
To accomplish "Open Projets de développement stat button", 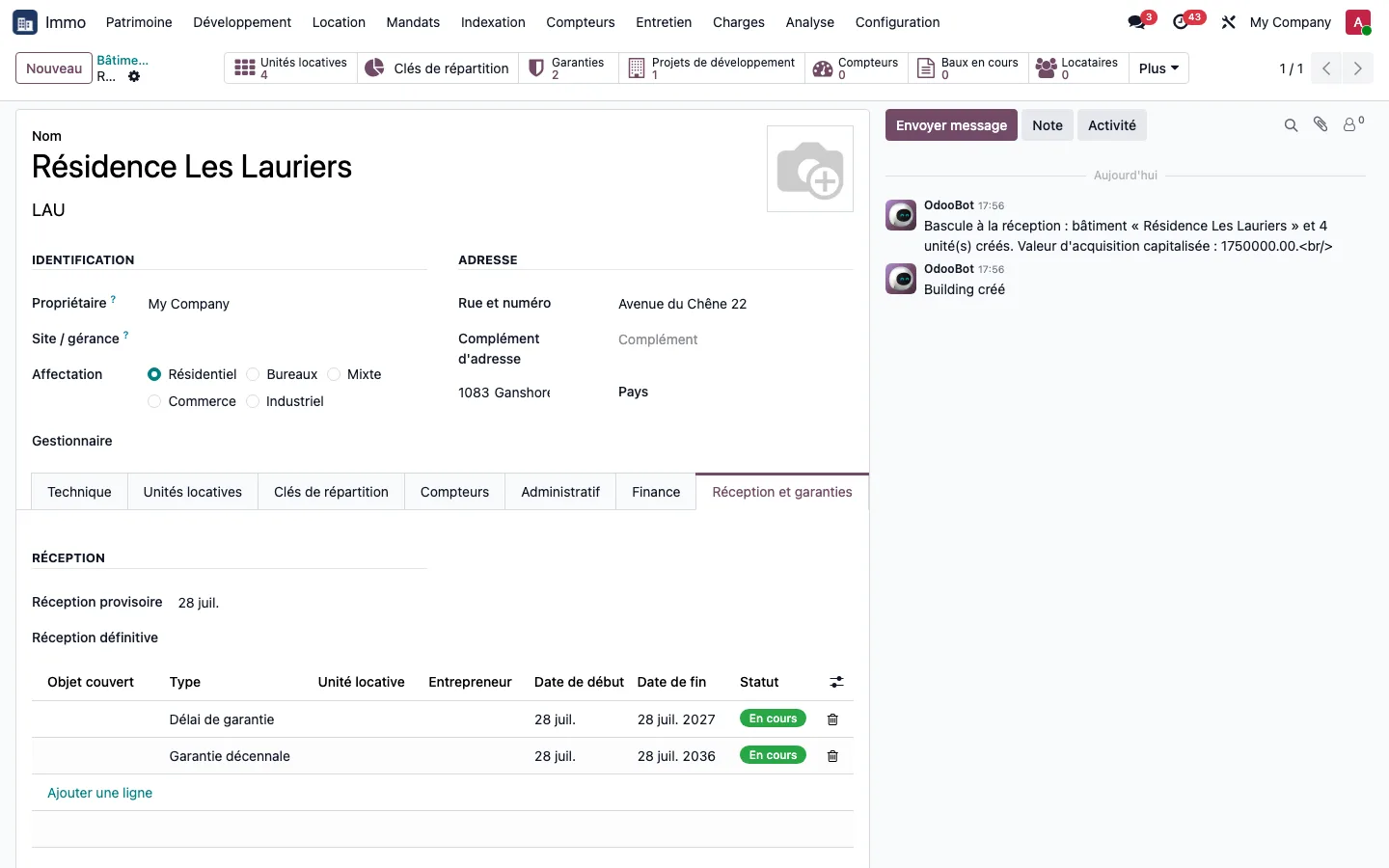I will [x=712, y=68].
